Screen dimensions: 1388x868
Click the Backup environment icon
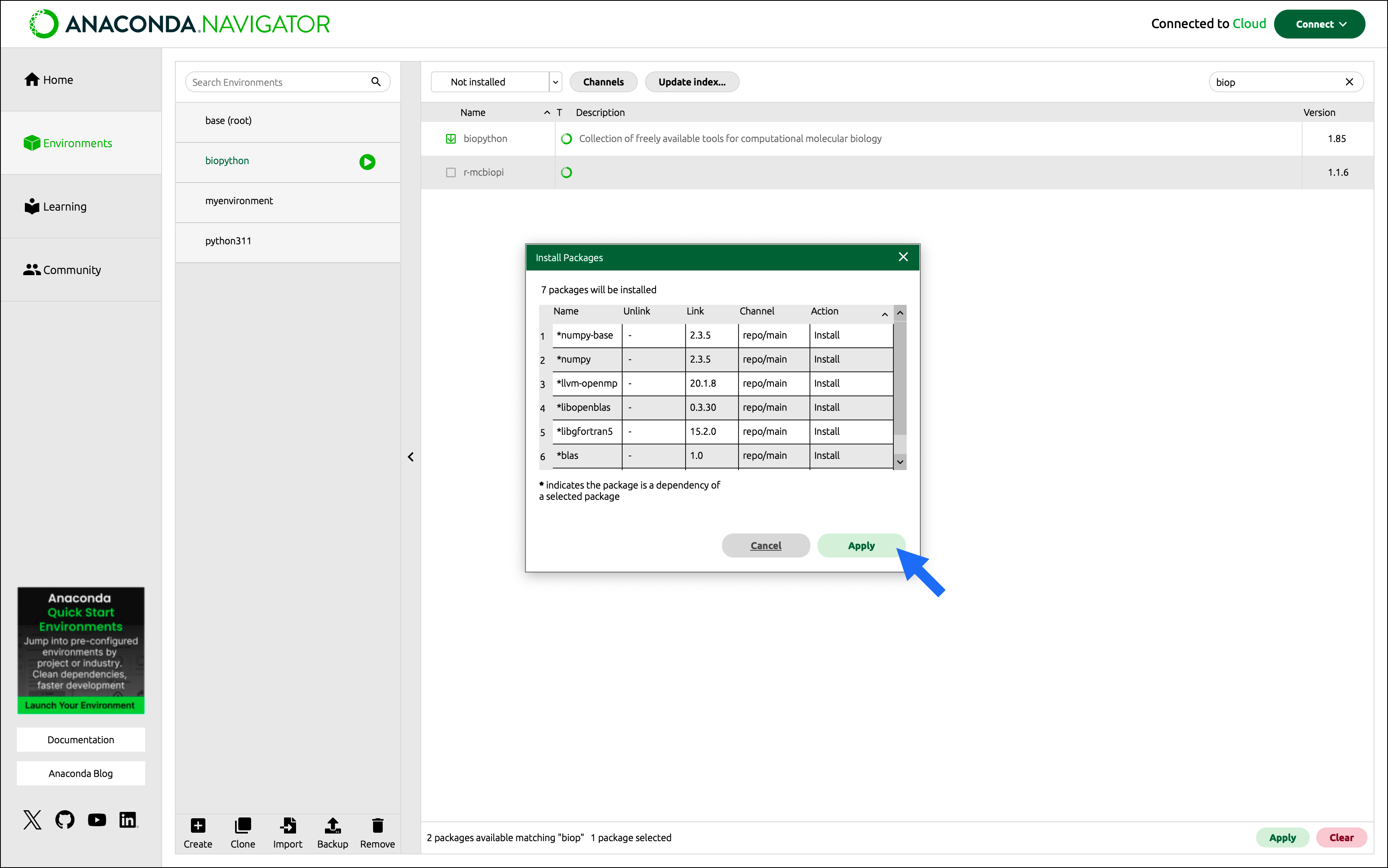pos(333,825)
